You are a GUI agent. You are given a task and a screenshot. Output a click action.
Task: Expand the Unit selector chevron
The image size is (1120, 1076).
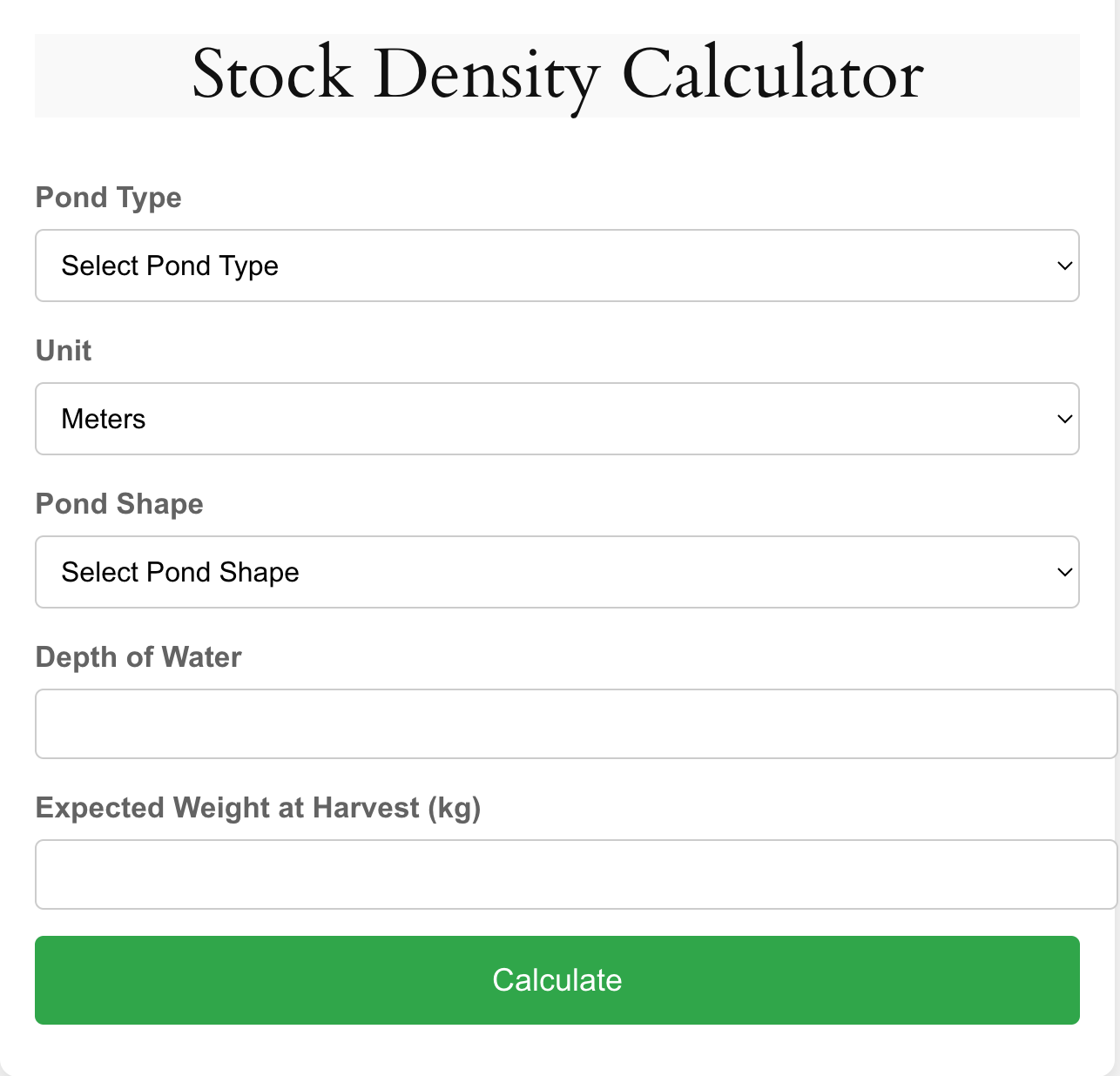tap(1063, 419)
